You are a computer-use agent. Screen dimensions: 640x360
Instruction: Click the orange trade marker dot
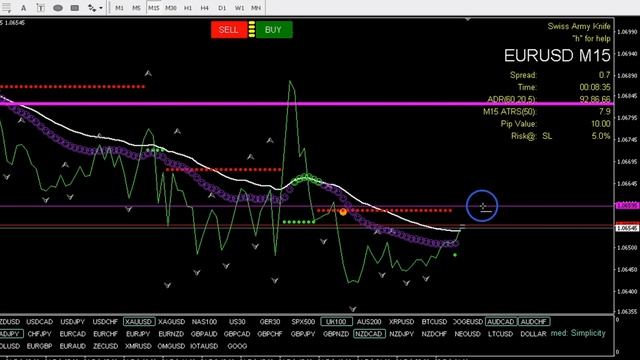[343, 212]
